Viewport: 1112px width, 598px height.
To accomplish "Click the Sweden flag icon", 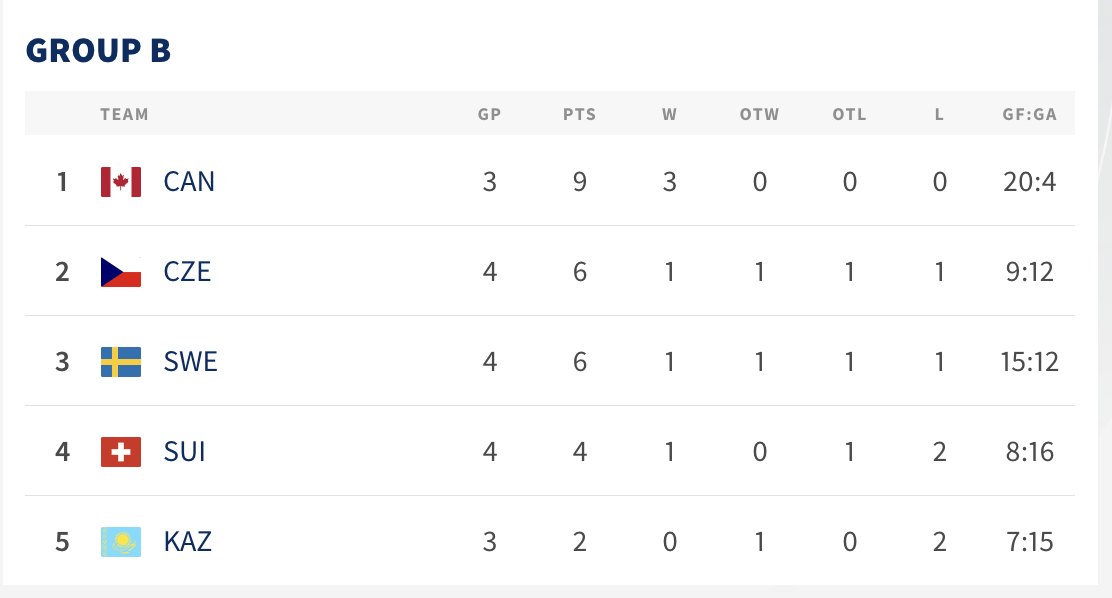I will click(x=121, y=361).
